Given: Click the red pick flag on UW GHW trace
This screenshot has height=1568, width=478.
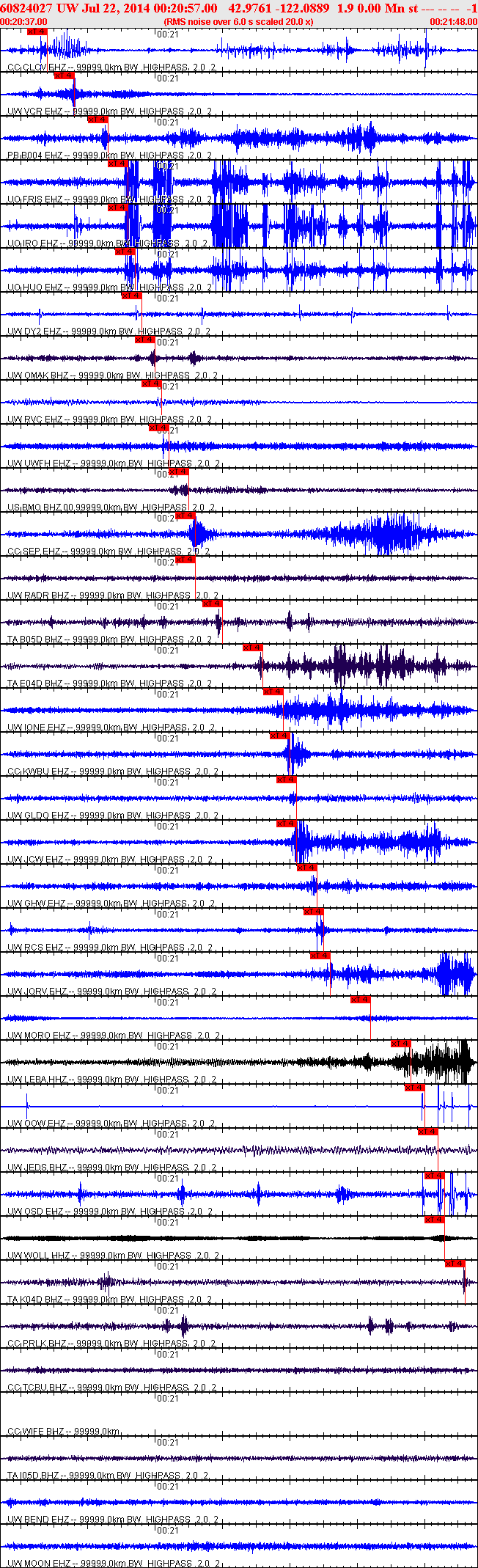Looking at the screenshot, I should [x=306, y=867].
